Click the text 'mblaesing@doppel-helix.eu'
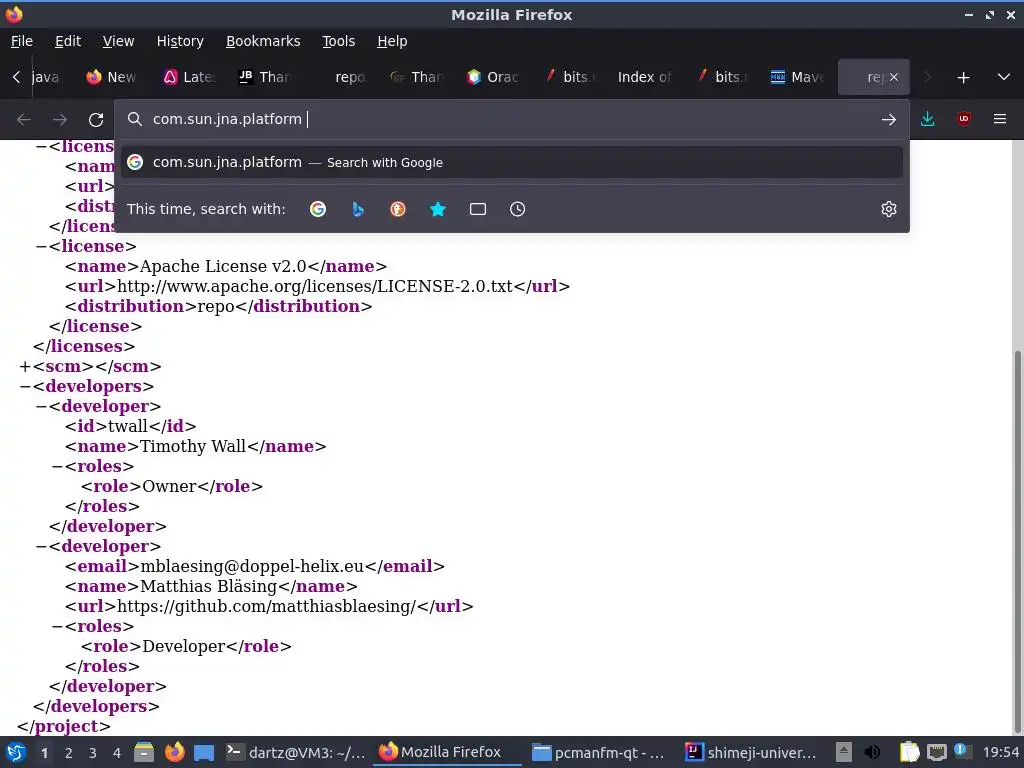This screenshot has width=1024, height=768. coord(252,566)
